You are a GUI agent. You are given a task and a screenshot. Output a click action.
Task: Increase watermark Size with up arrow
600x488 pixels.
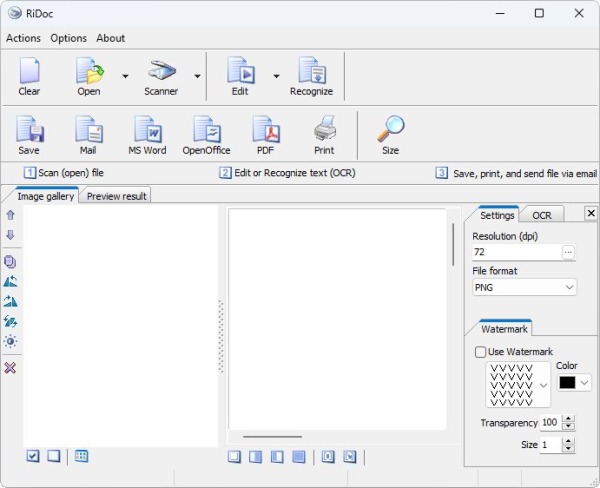point(569,441)
